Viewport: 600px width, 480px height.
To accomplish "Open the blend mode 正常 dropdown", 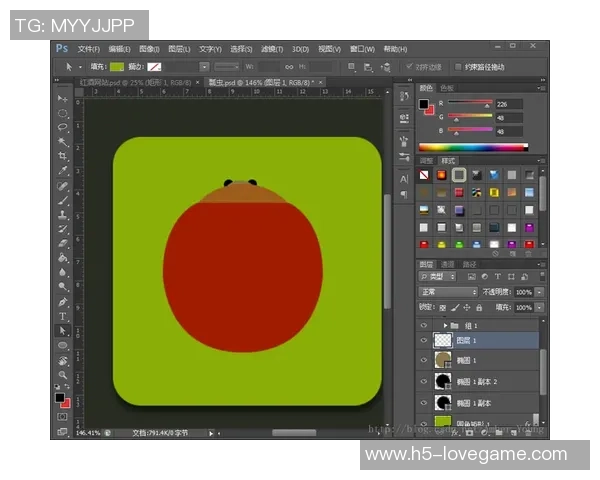I will pos(447,291).
